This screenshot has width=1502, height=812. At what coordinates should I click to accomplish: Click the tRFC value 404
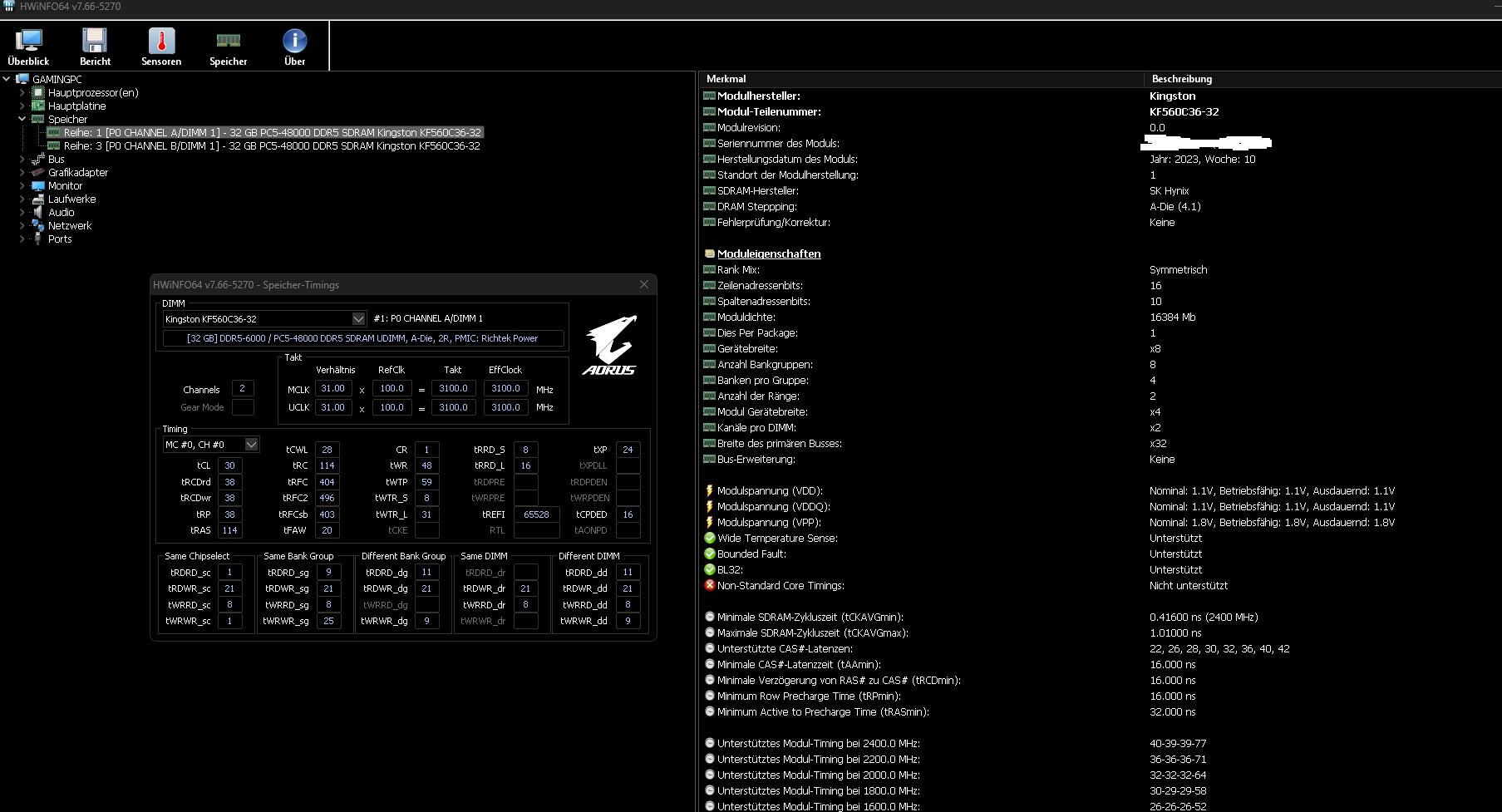(x=327, y=482)
